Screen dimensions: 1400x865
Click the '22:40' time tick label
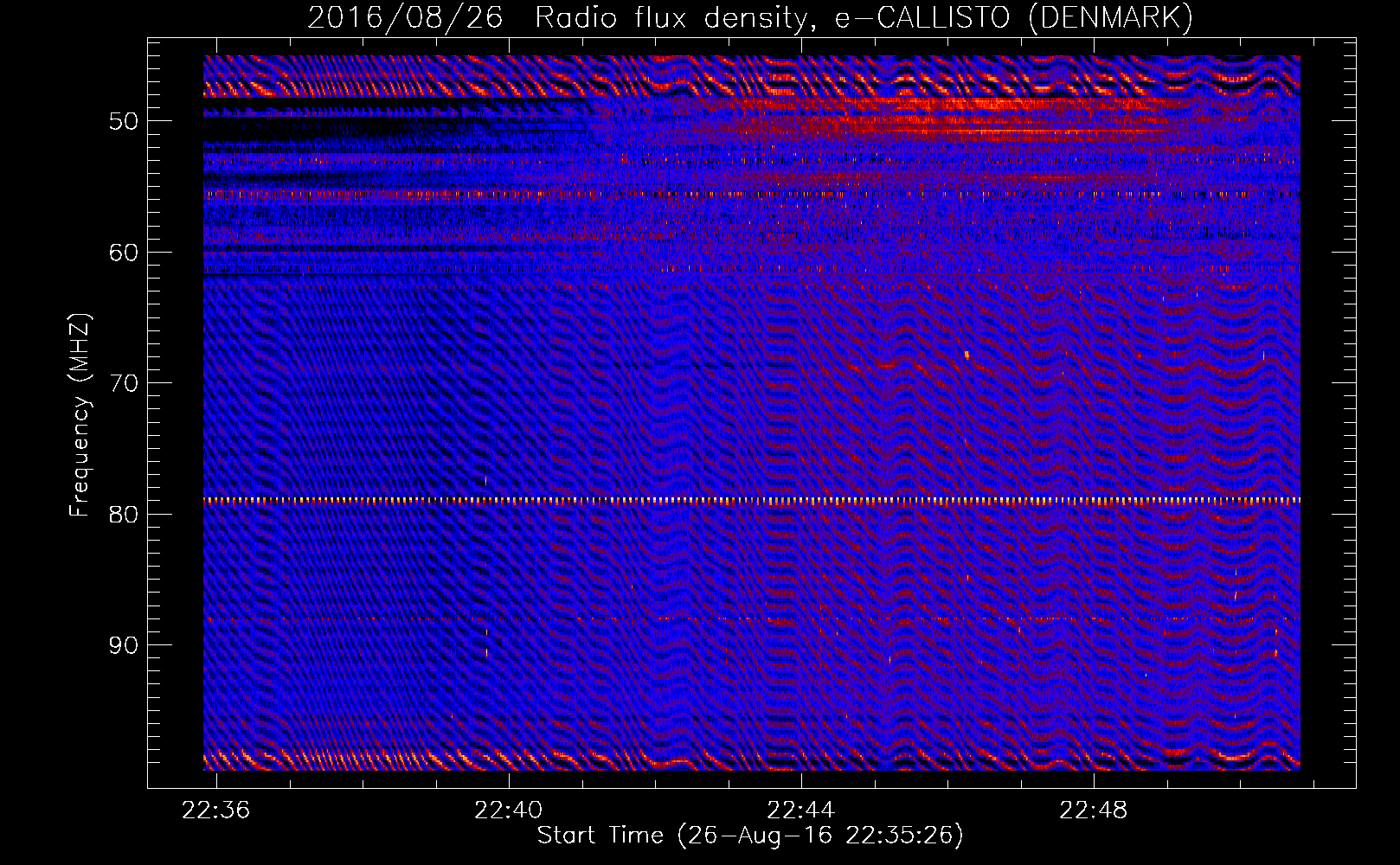(x=509, y=810)
